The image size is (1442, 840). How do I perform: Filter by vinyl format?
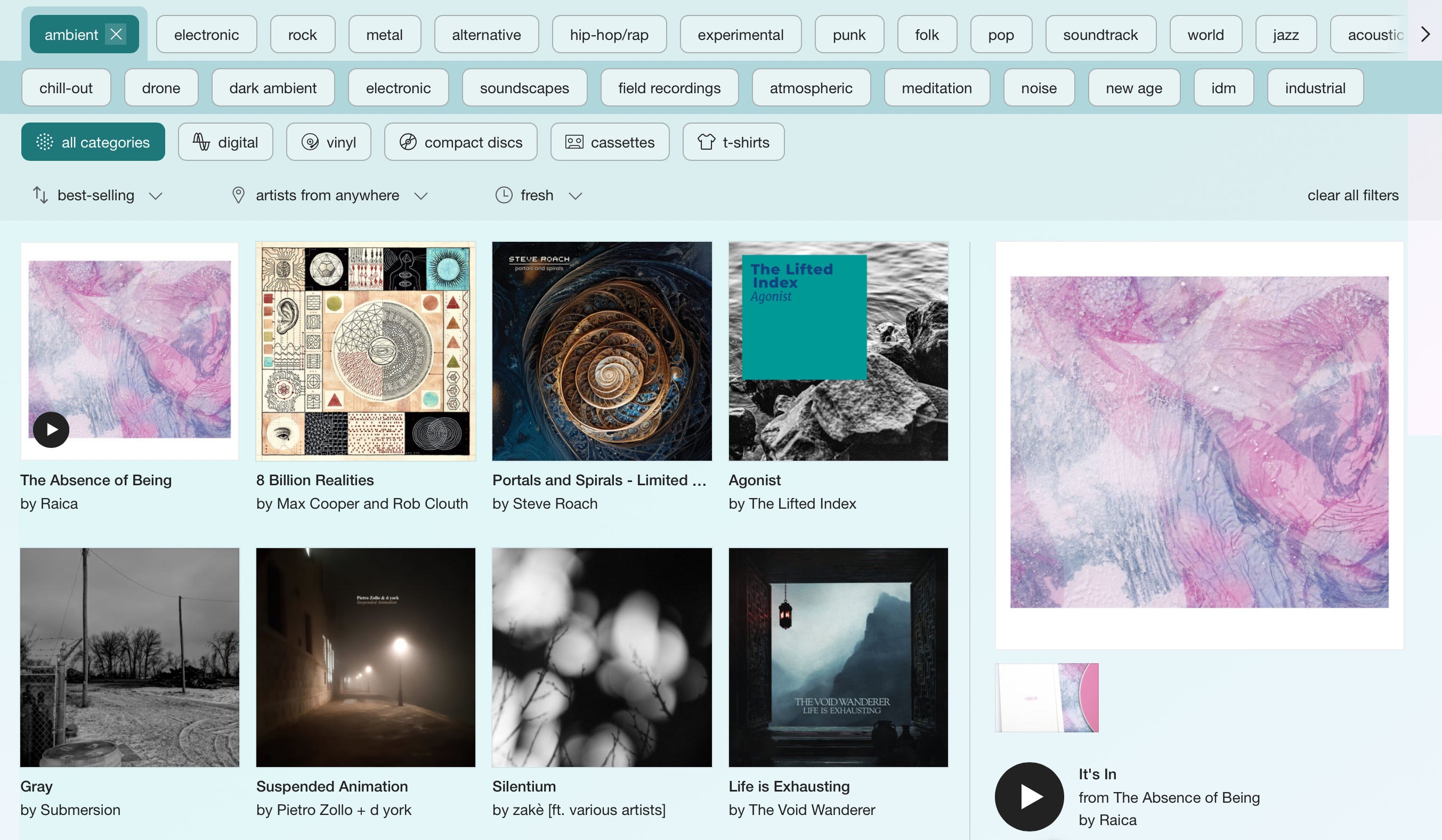coord(328,142)
